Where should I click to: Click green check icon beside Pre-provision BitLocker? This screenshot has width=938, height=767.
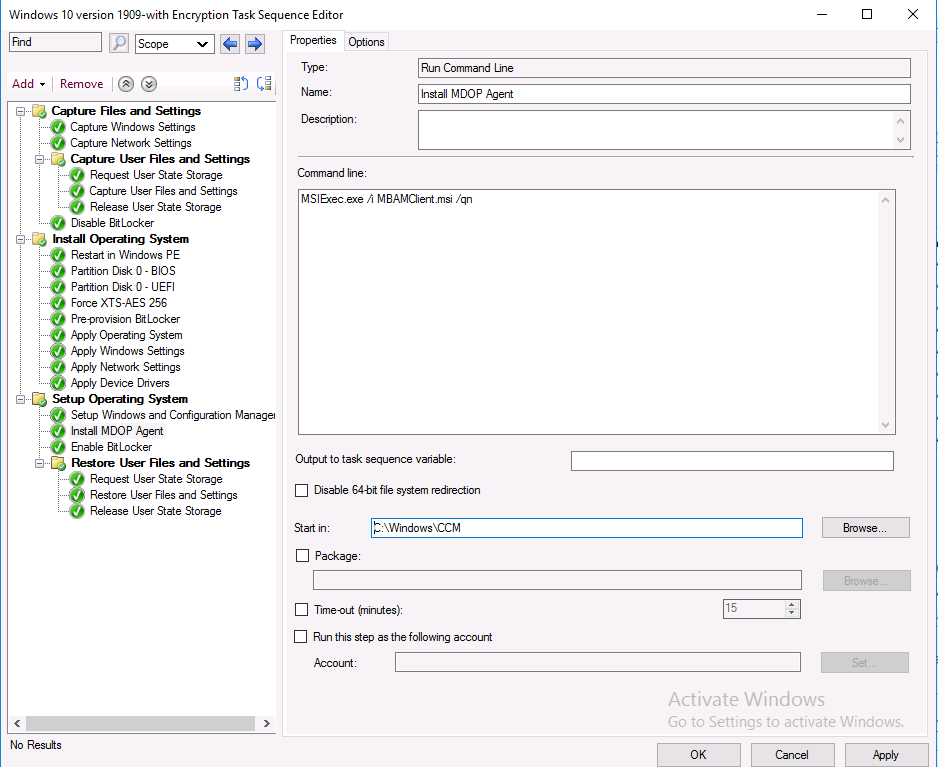pyautogui.click(x=58, y=319)
